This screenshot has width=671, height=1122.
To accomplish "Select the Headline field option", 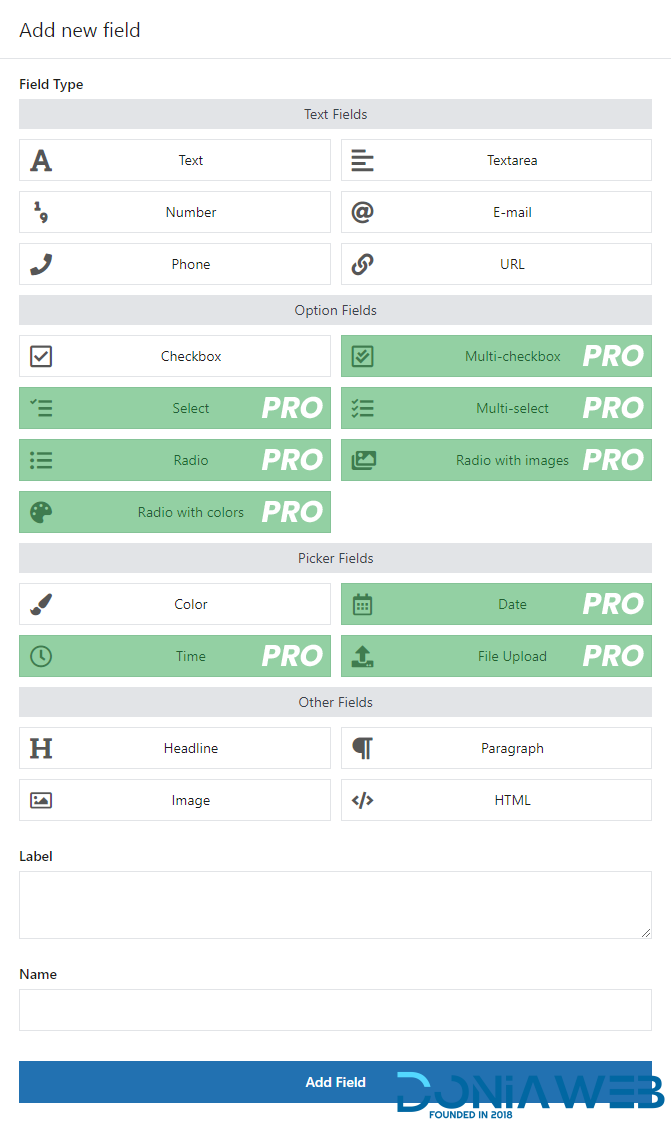I will tap(175, 748).
